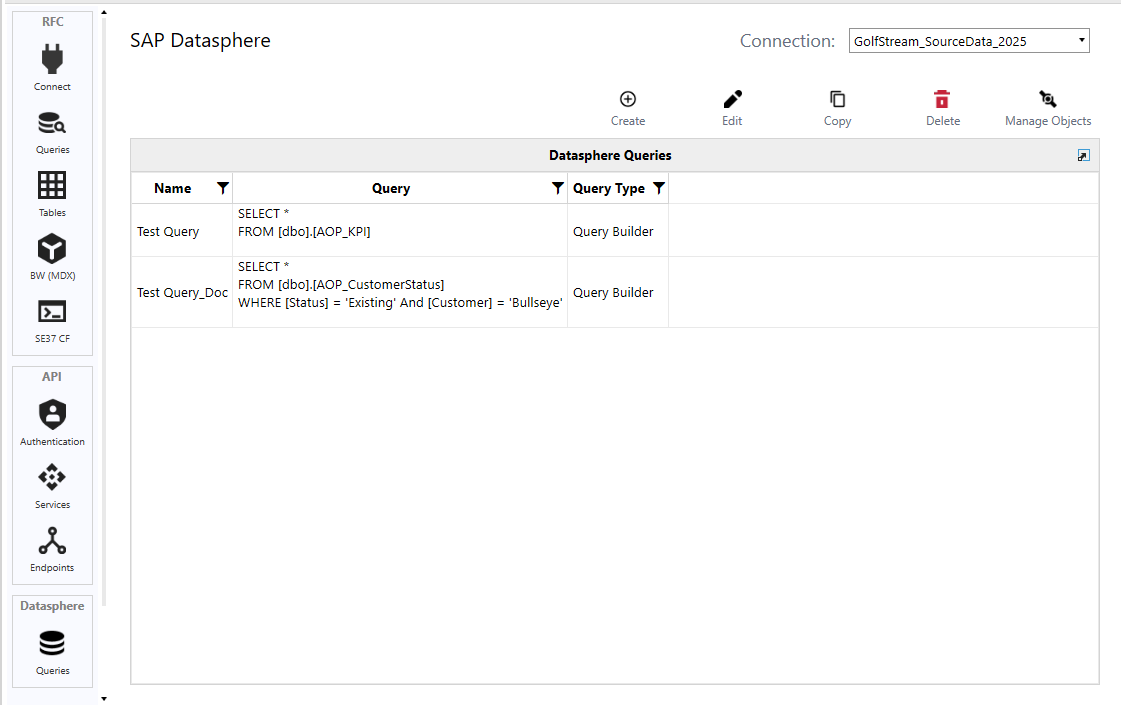Edit the selected query
Viewport: 1121px width, 705px height.
point(732,108)
